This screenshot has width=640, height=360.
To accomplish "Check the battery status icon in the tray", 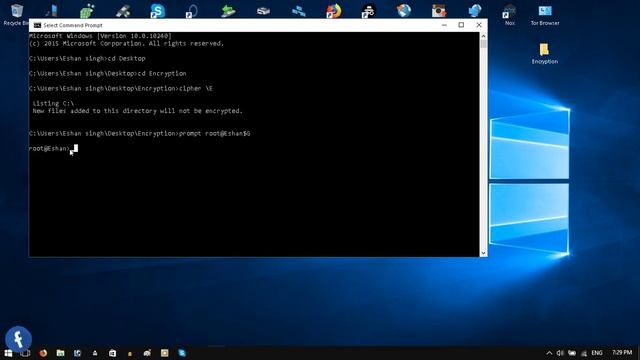I will (572, 353).
